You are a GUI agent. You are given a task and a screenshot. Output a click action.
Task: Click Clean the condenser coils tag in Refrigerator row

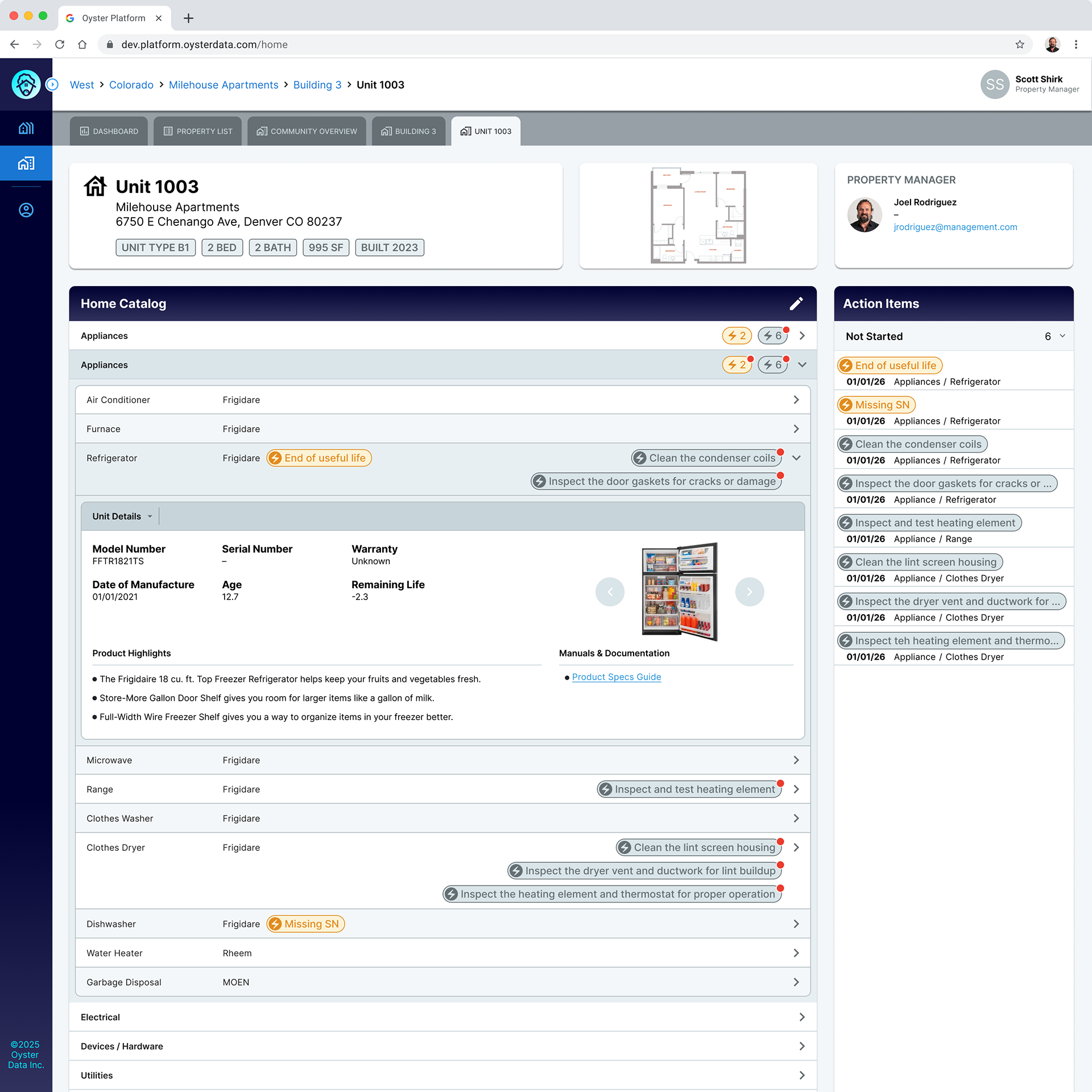pyautogui.click(x=706, y=458)
